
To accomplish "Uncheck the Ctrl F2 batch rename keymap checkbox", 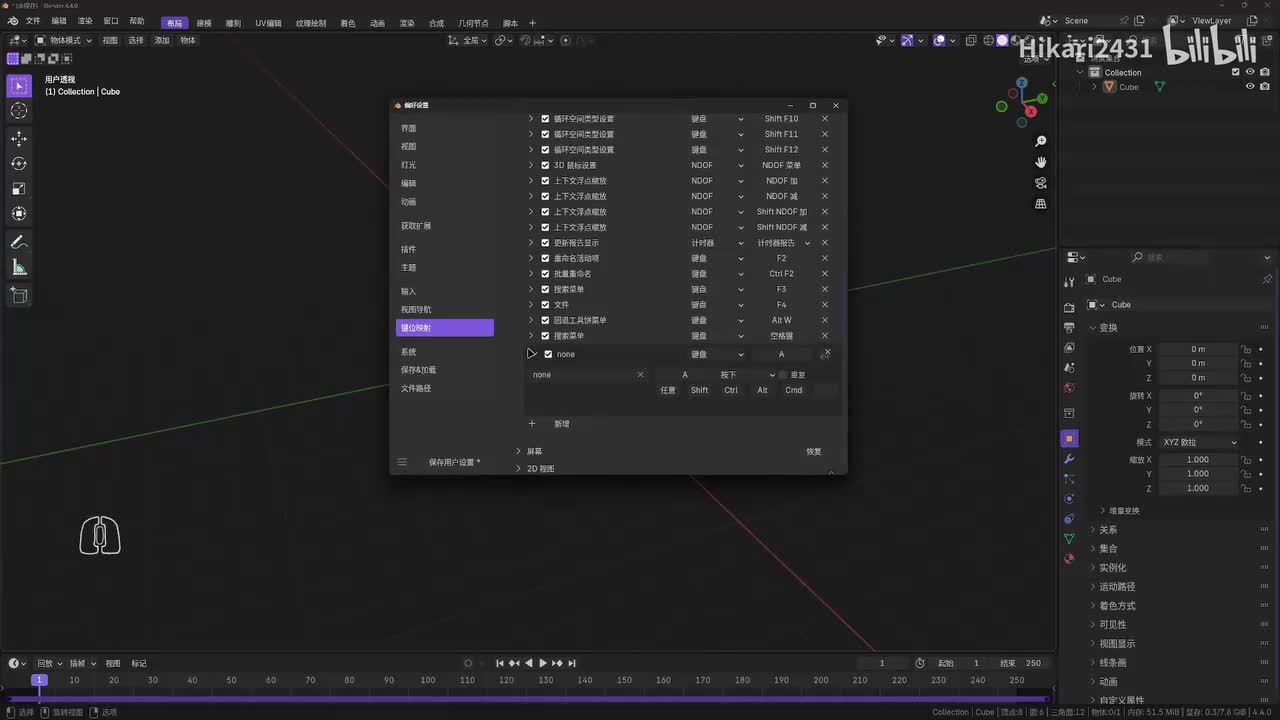I will tap(545, 274).
